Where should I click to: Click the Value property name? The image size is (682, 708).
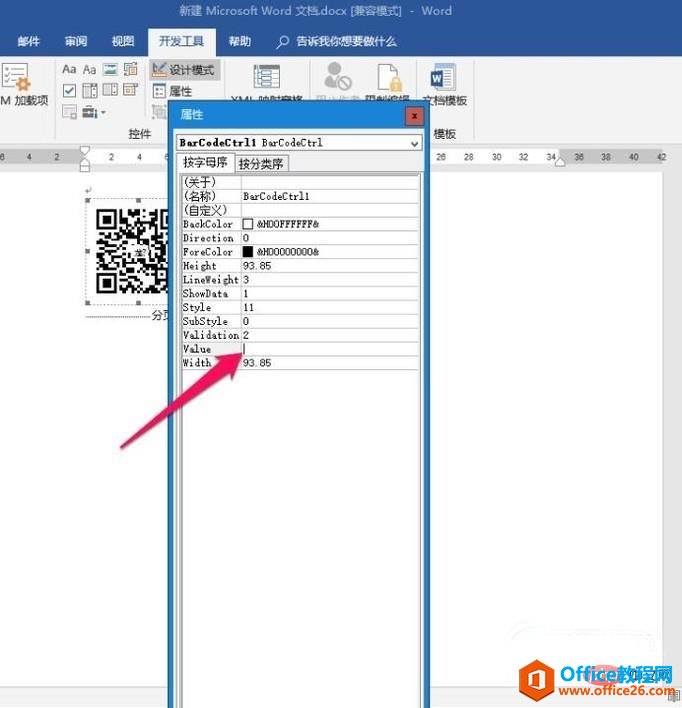tap(197, 349)
